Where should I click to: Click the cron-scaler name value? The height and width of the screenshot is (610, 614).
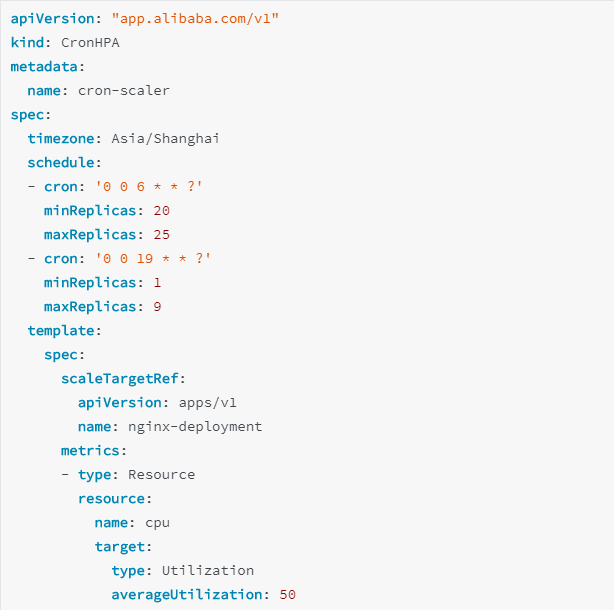(124, 90)
